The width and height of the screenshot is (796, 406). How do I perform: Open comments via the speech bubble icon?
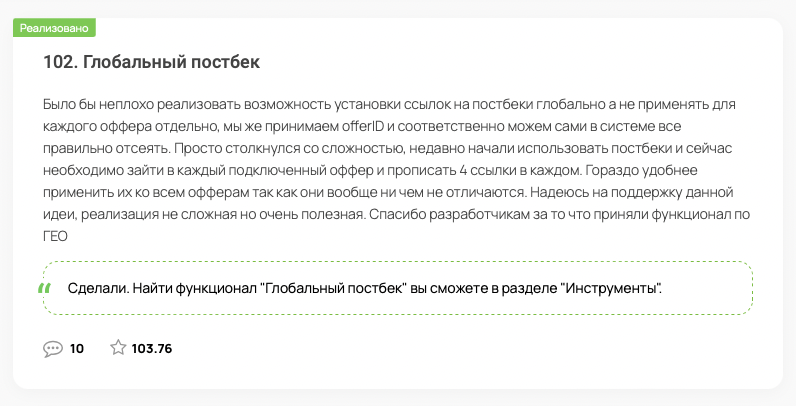pyautogui.click(x=53, y=349)
